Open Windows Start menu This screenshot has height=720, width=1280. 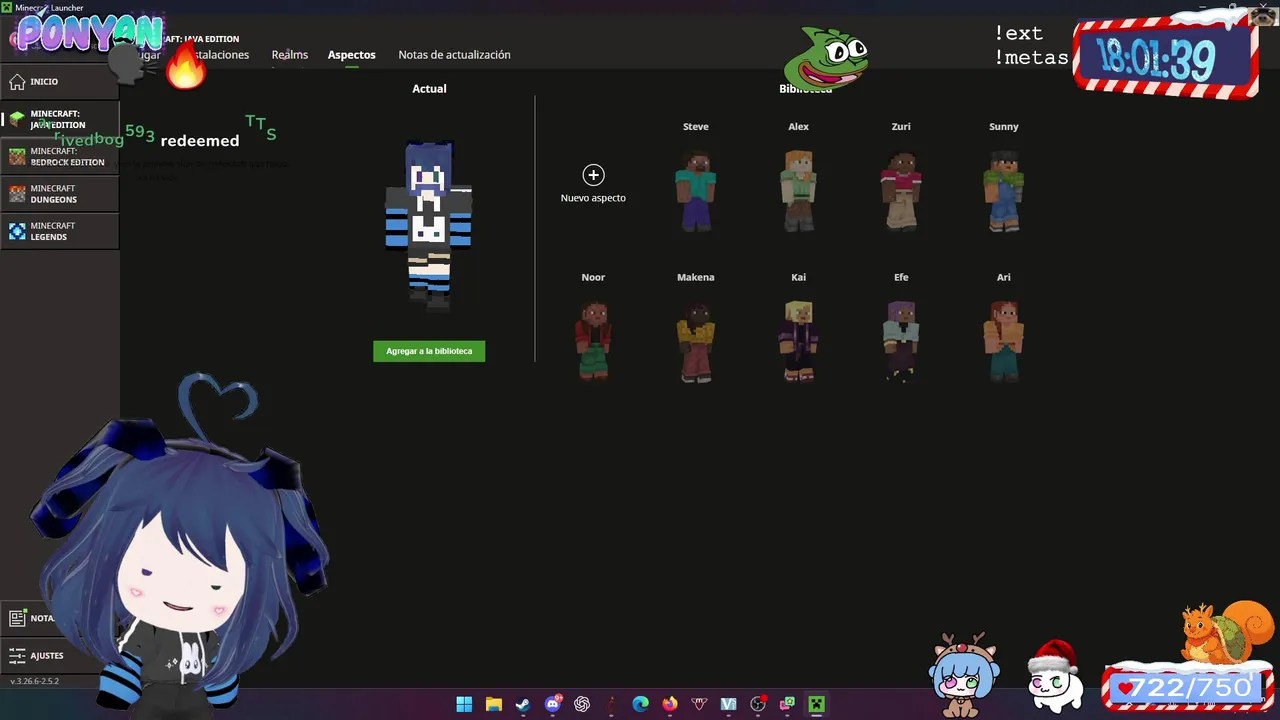tap(464, 704)
